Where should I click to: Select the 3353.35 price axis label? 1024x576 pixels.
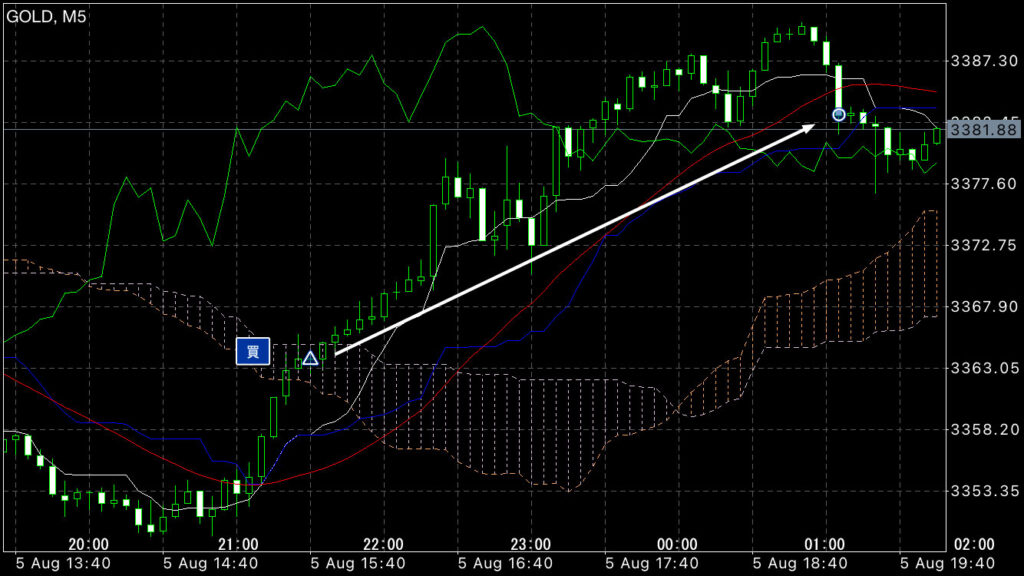[x=982, y=491]
